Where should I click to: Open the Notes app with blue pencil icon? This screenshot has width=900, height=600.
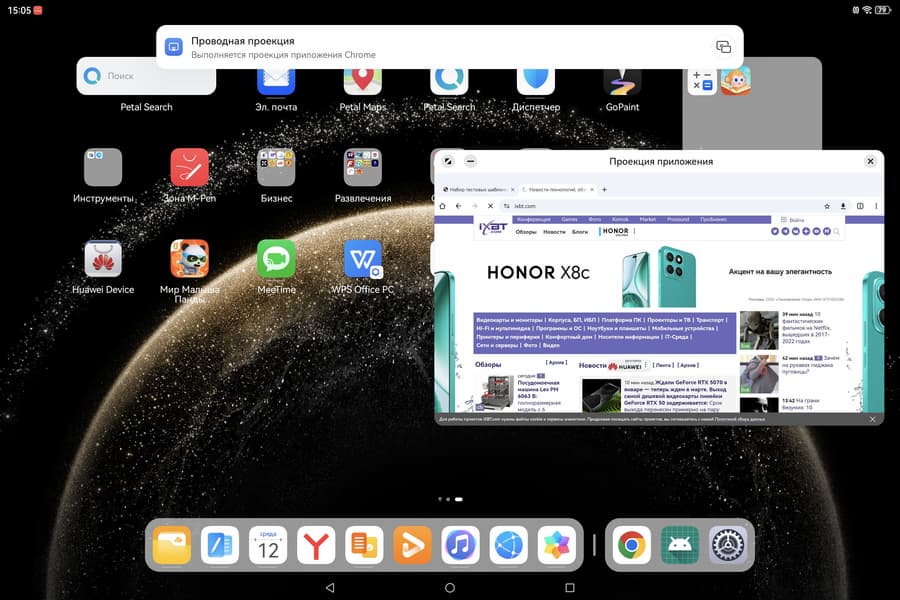point(220,545)
